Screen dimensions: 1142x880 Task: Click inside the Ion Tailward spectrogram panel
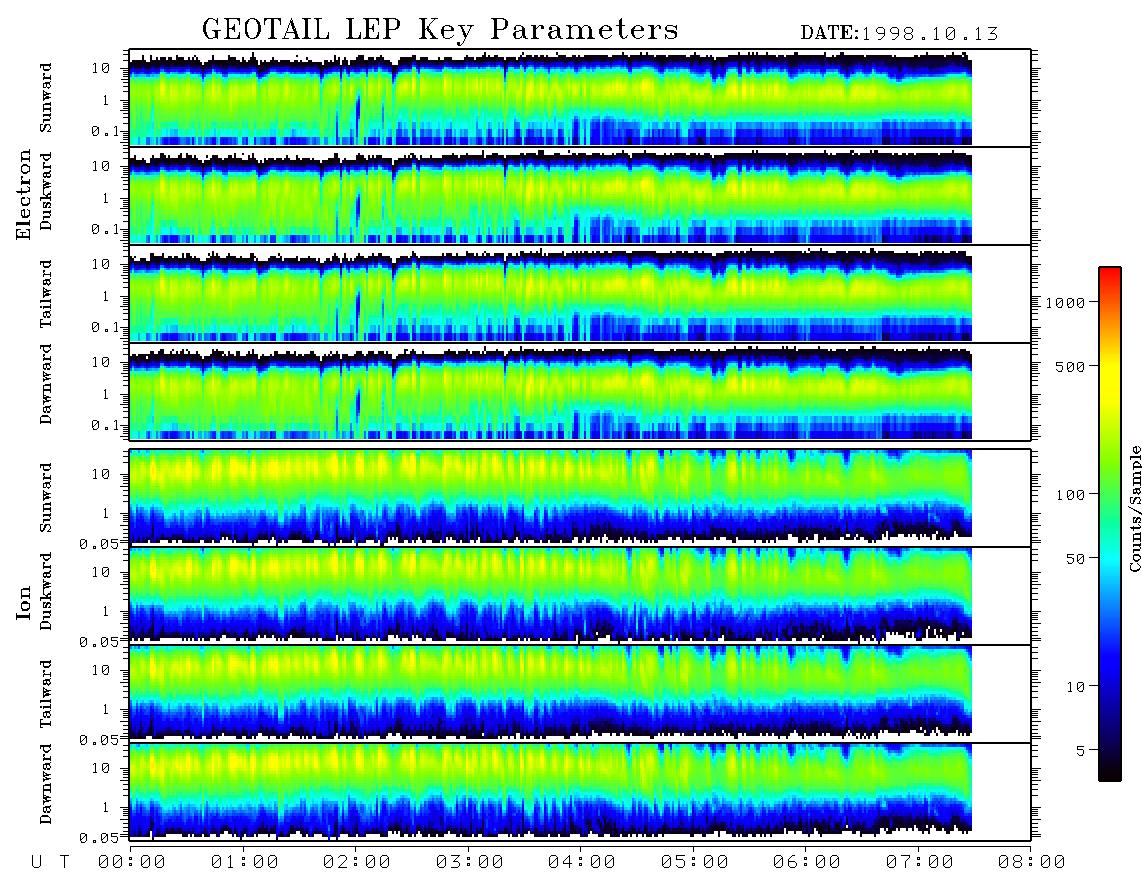coord(580,694)
